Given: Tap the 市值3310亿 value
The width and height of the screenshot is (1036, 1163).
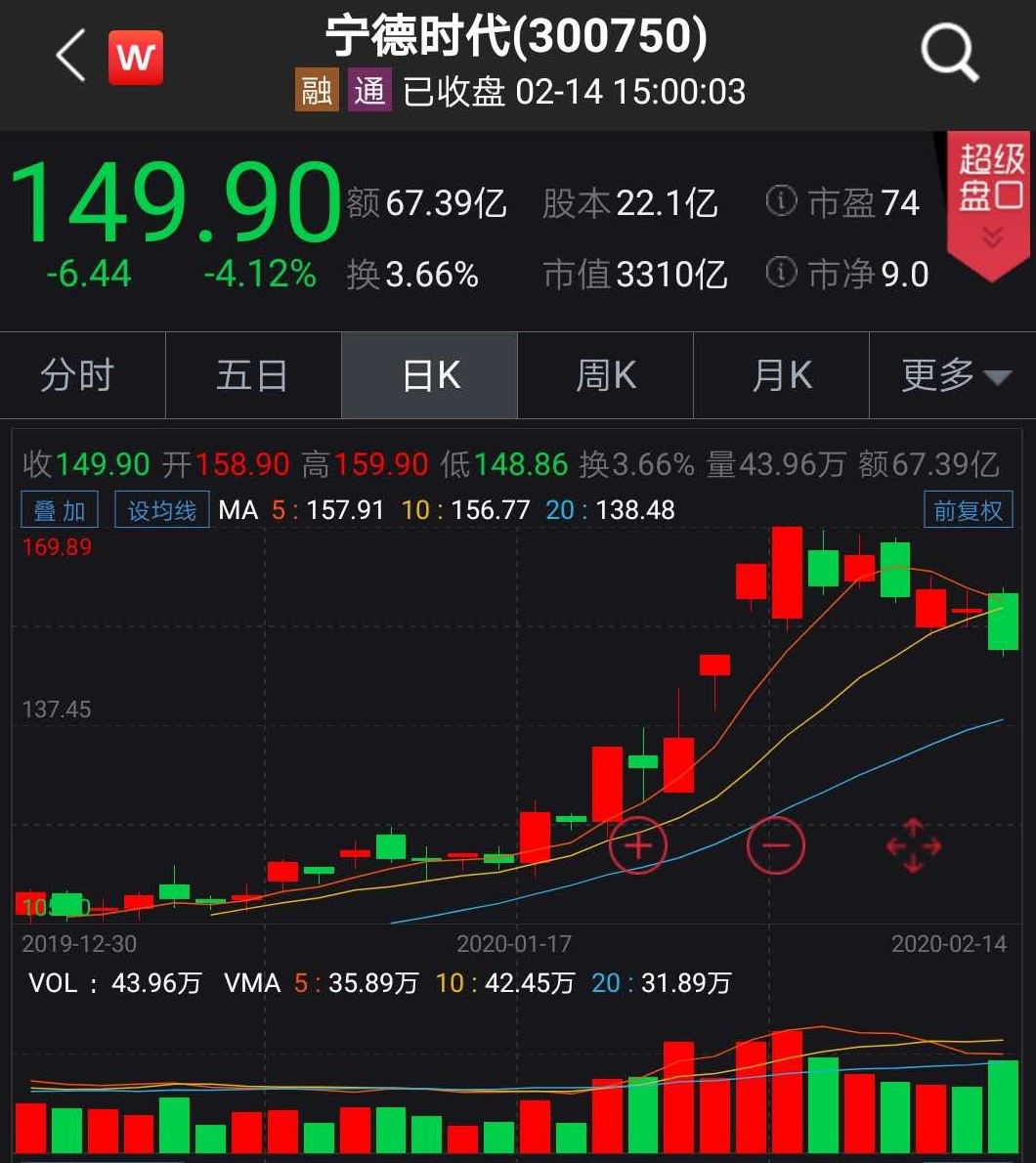Looking at the screenshot, I should tap(635, 275).
